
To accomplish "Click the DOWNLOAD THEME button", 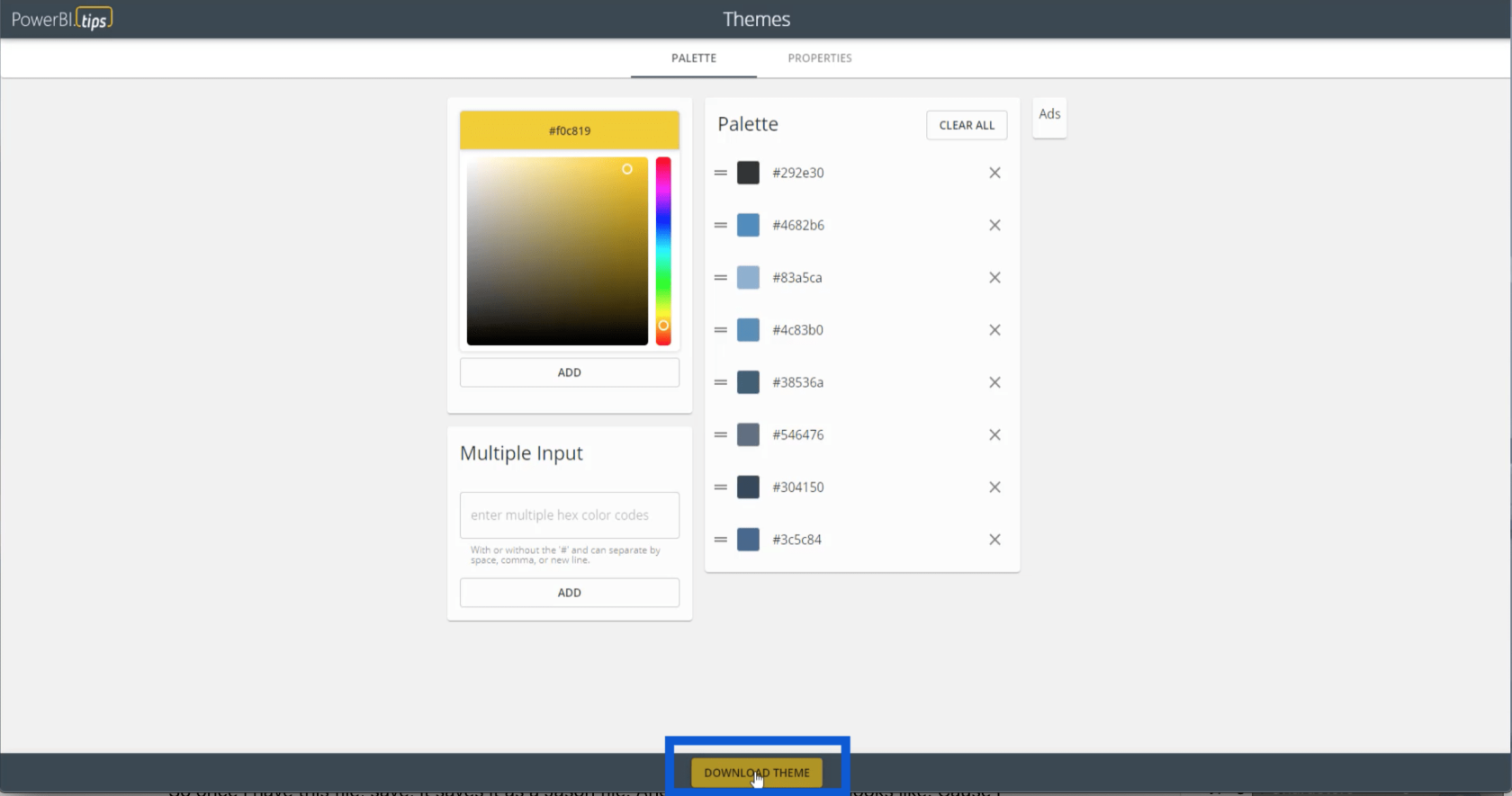I will point(756,773).
